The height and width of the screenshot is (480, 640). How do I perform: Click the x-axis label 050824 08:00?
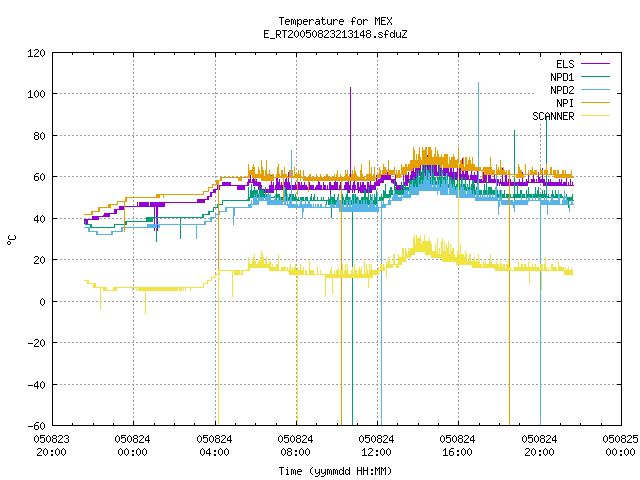tap(295, 446)
